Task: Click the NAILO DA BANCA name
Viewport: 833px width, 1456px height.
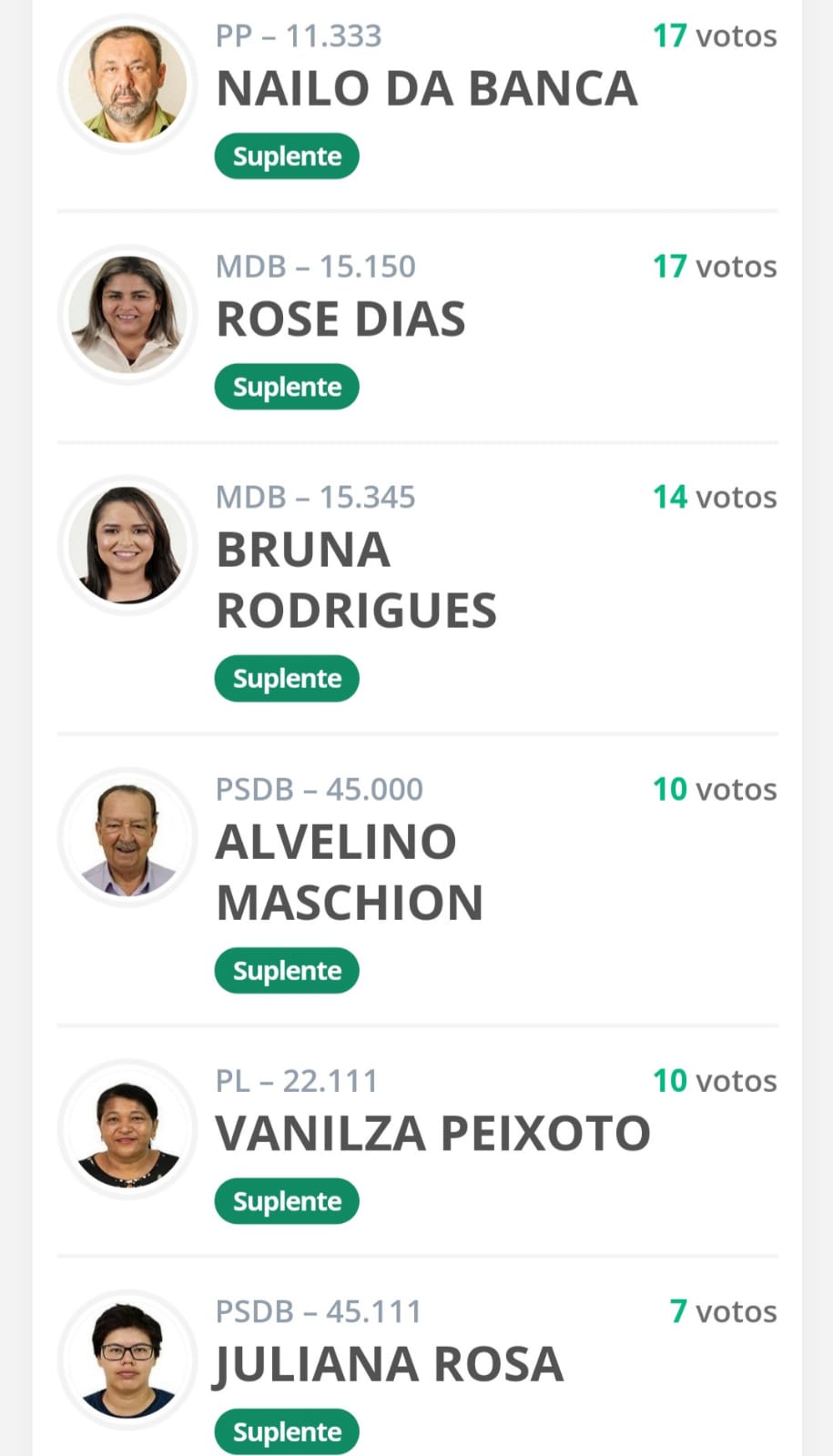Action: pyautogui.click(x=426, y=89)
